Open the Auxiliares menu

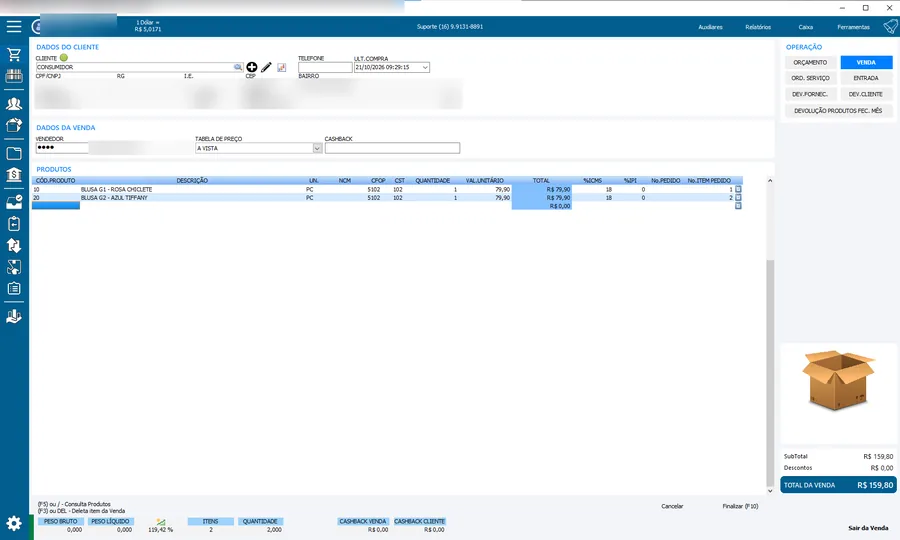[710, 27]
